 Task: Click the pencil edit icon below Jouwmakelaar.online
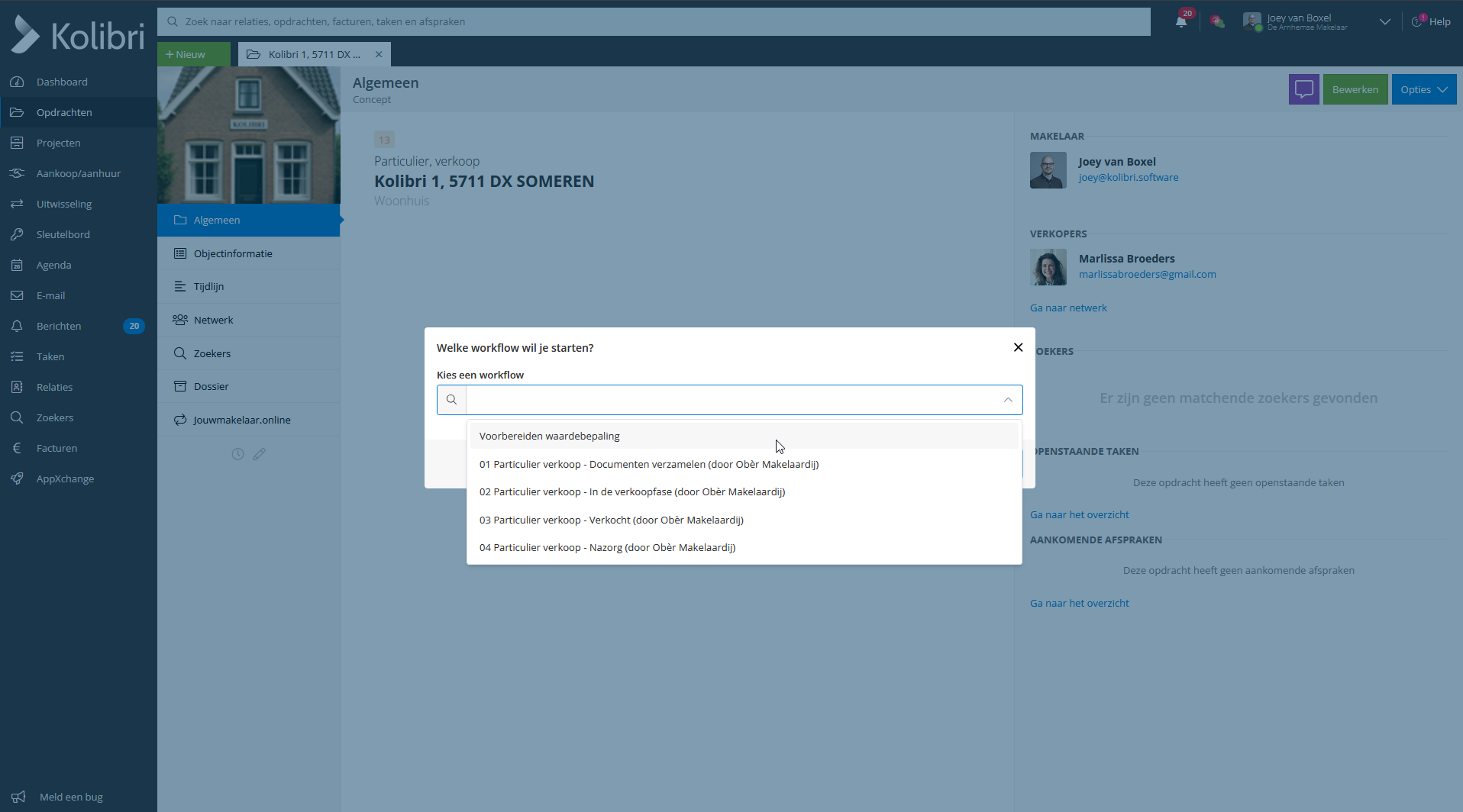pyautogui.click(x=260, y=454)
